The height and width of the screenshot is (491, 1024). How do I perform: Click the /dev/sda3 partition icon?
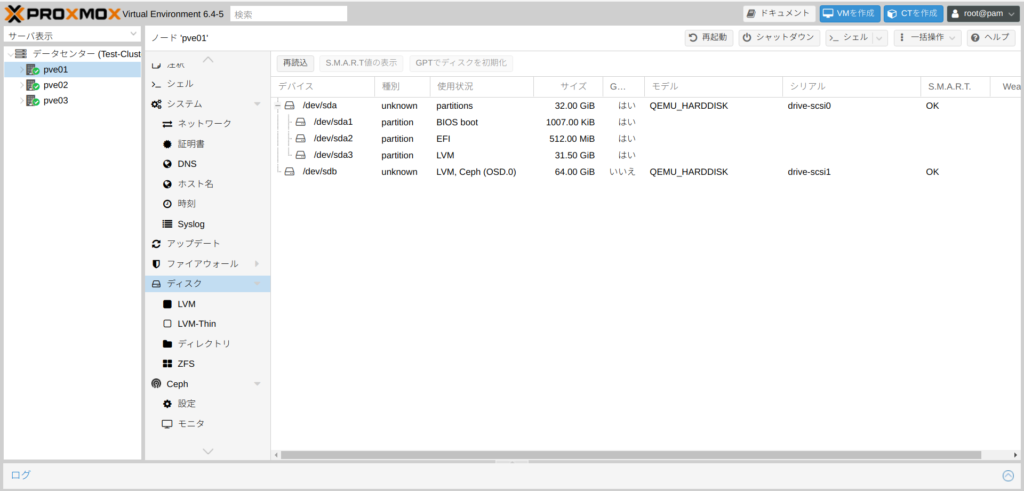click(x=300, y=155)
